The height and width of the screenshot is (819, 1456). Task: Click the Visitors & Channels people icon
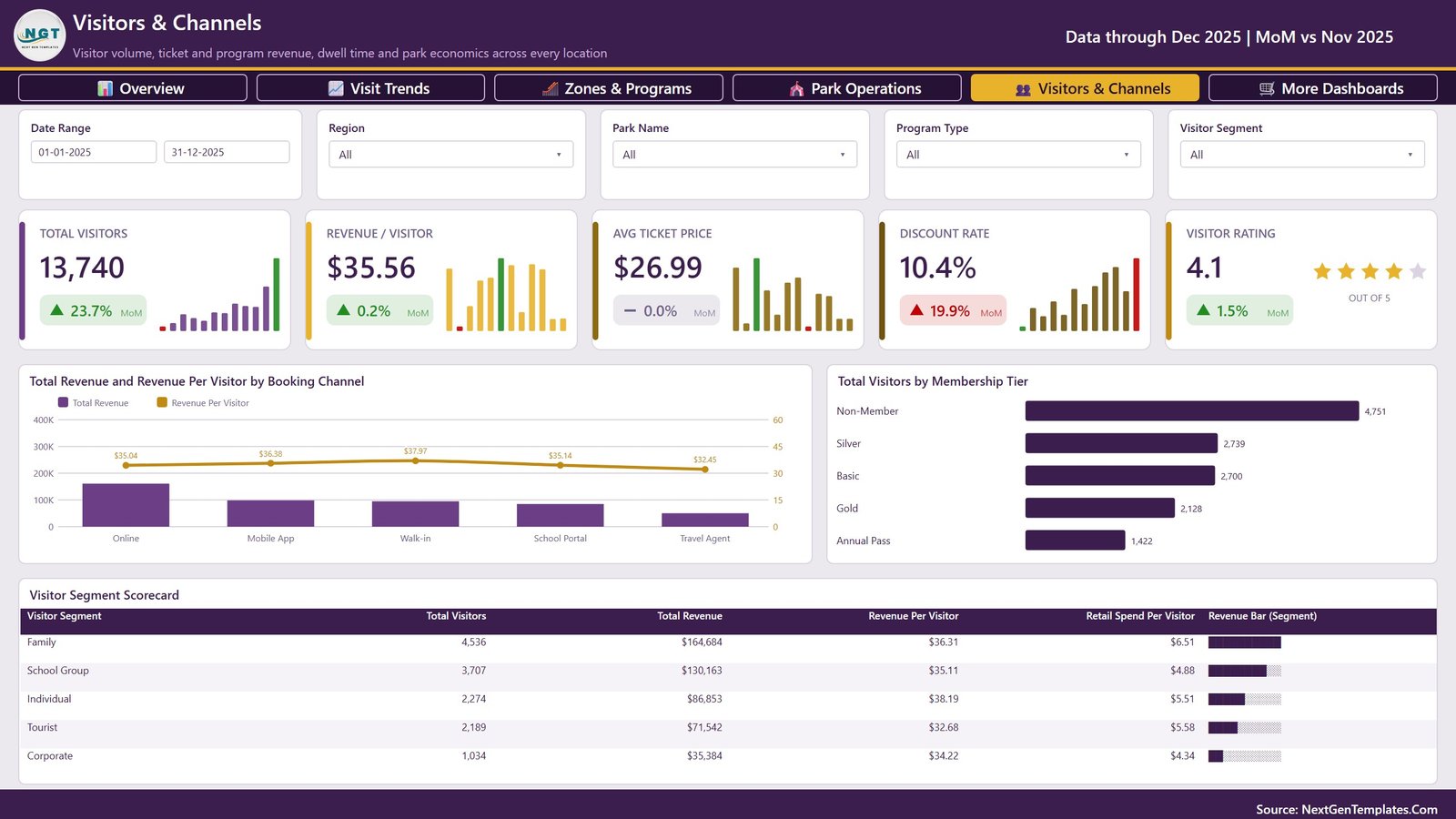pos(1023,89)
